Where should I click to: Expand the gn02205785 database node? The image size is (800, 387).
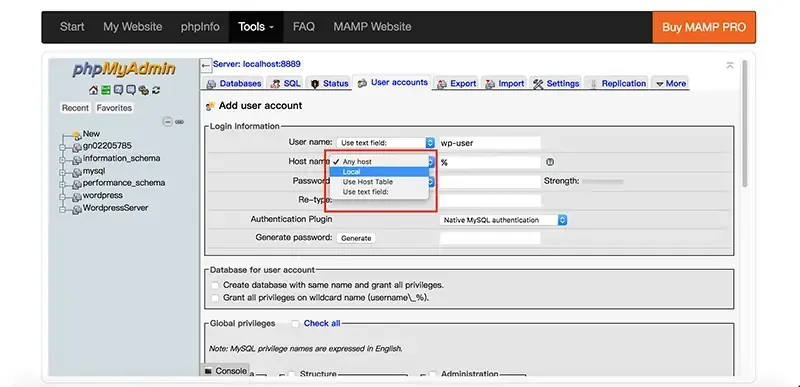pos(63,147)
